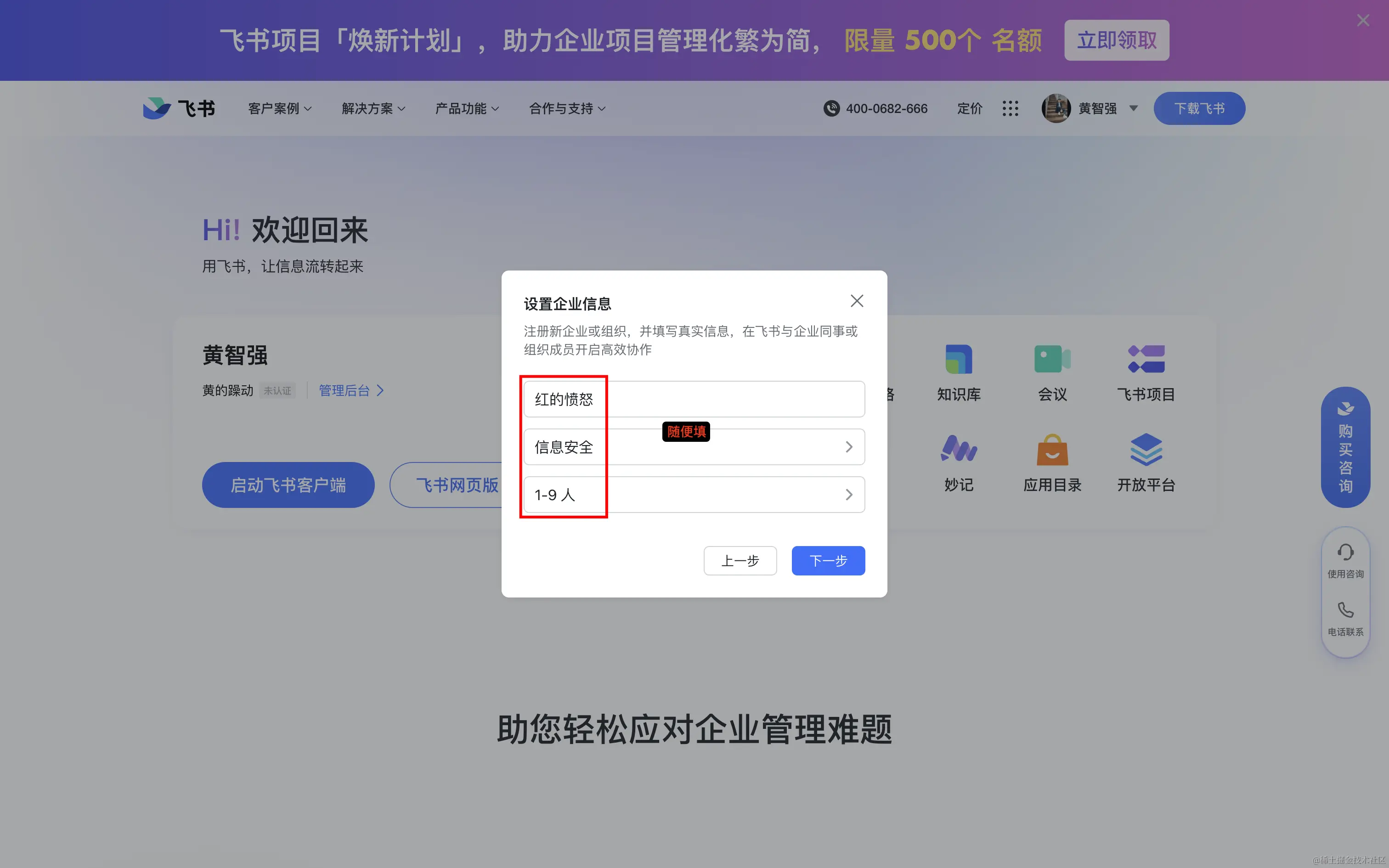This screenshot has width=1389, height=868.
Task: Click the 电话联系 phone icon
Action: (1345, 610)
